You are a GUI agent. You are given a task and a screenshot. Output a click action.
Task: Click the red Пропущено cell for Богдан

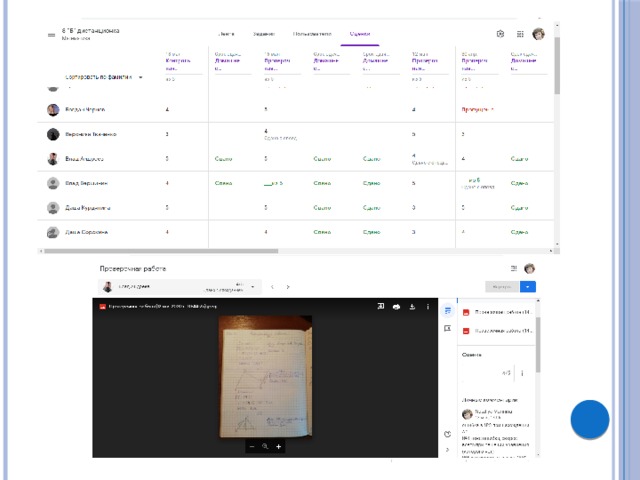point(478,109)
